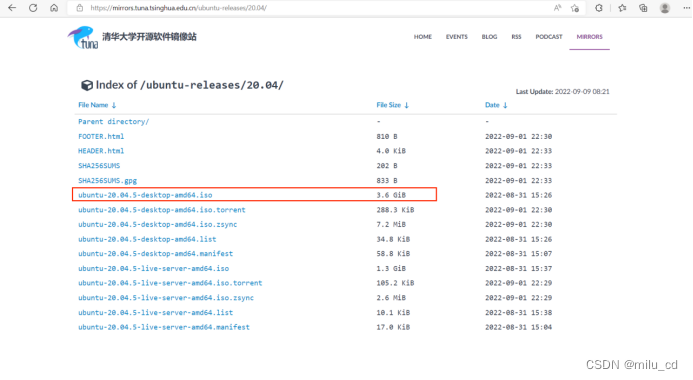Image resolution: width=693 pixels, height=380 pixels.
Task: Open browser extensions icon
Action: 599,8
